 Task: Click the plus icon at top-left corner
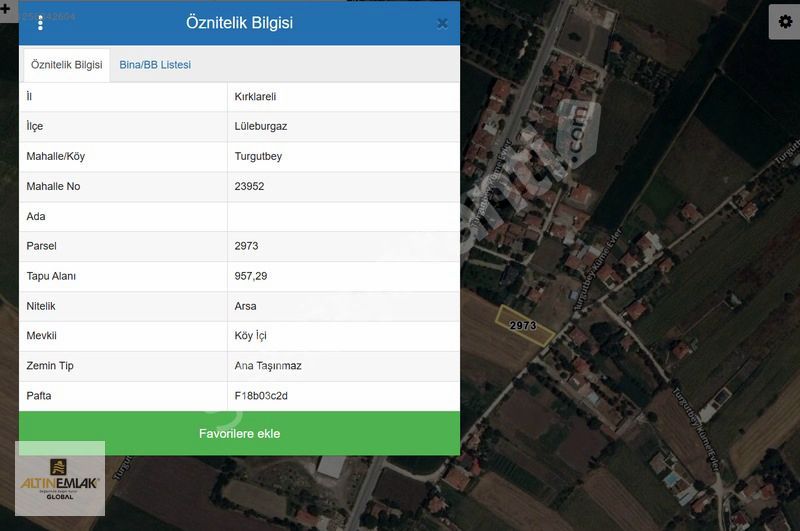6,7
